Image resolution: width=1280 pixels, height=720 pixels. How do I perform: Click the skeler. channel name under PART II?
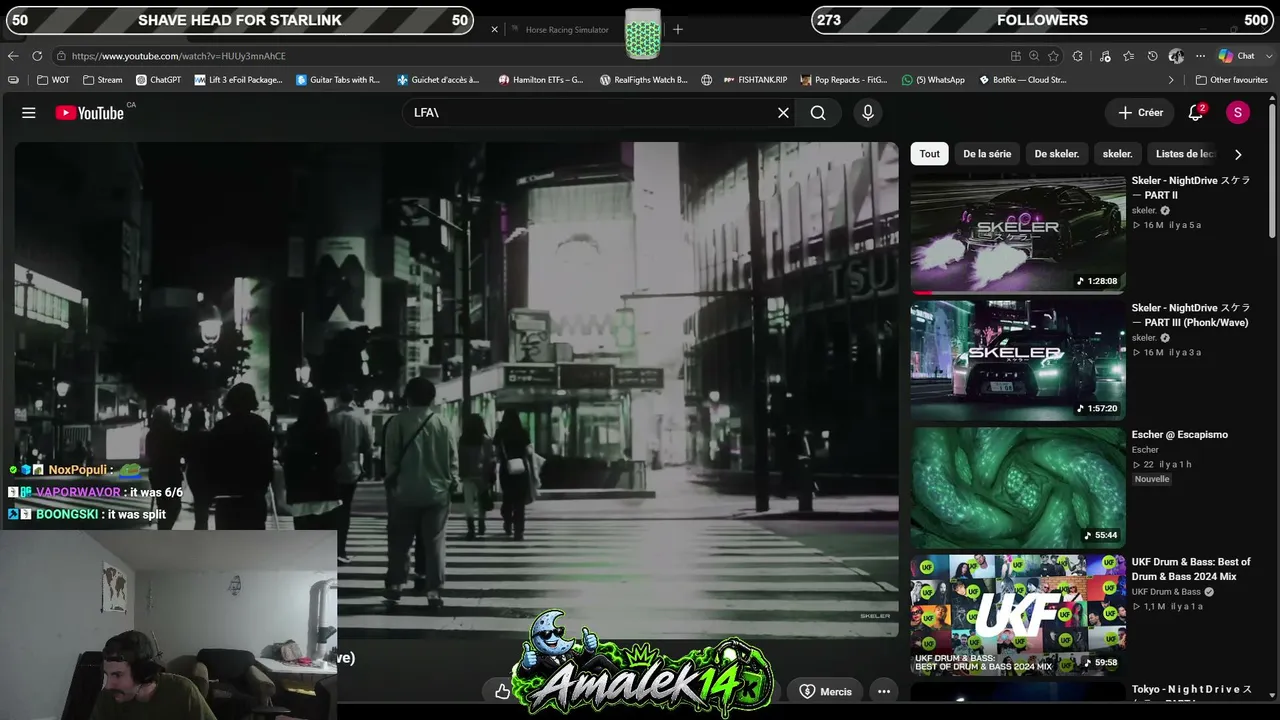click(x=1144, y=211)
